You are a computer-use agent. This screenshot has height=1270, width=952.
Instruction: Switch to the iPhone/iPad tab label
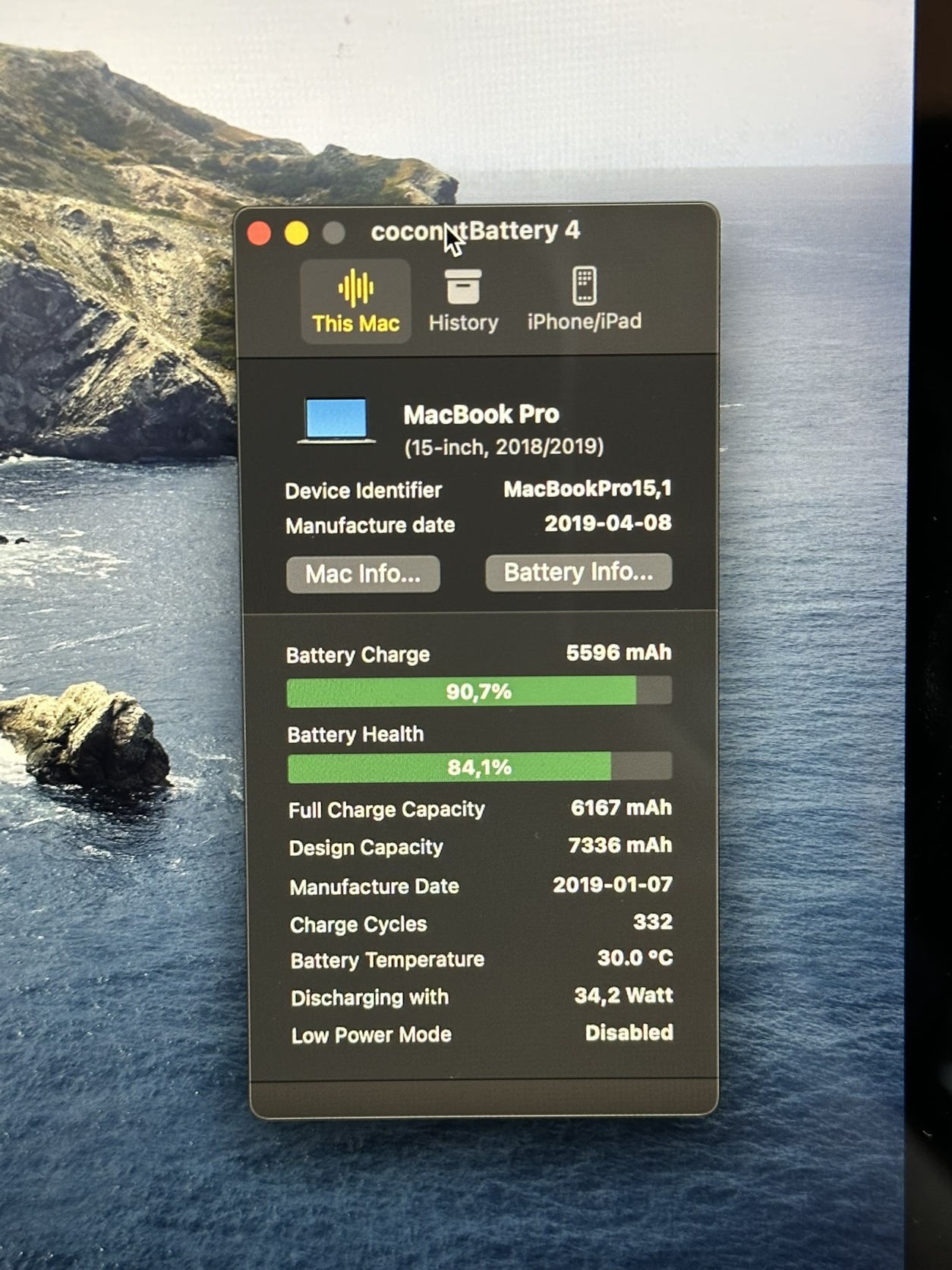click(x=585, y=321)
